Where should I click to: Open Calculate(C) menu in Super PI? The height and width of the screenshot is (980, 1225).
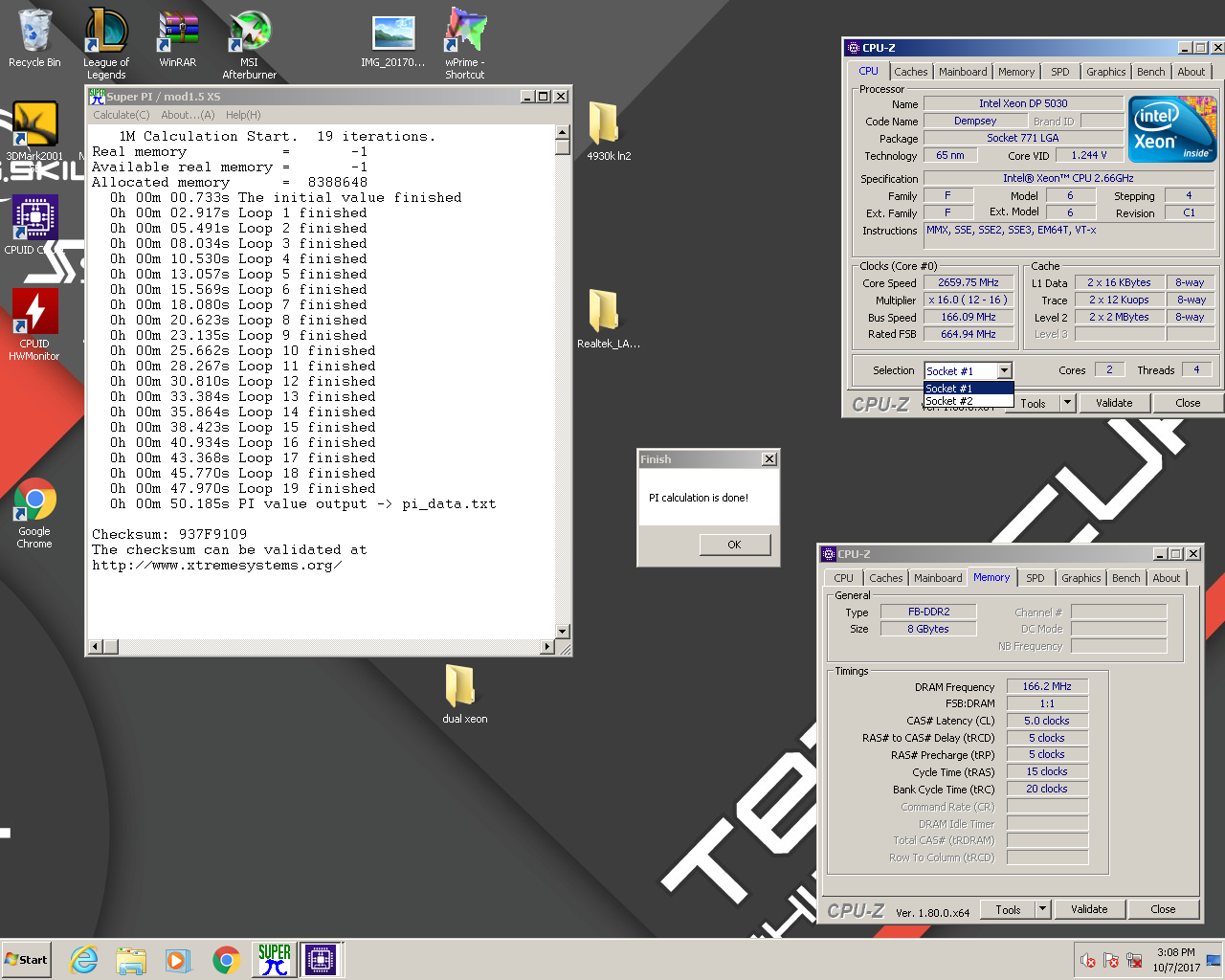[122, 115]
